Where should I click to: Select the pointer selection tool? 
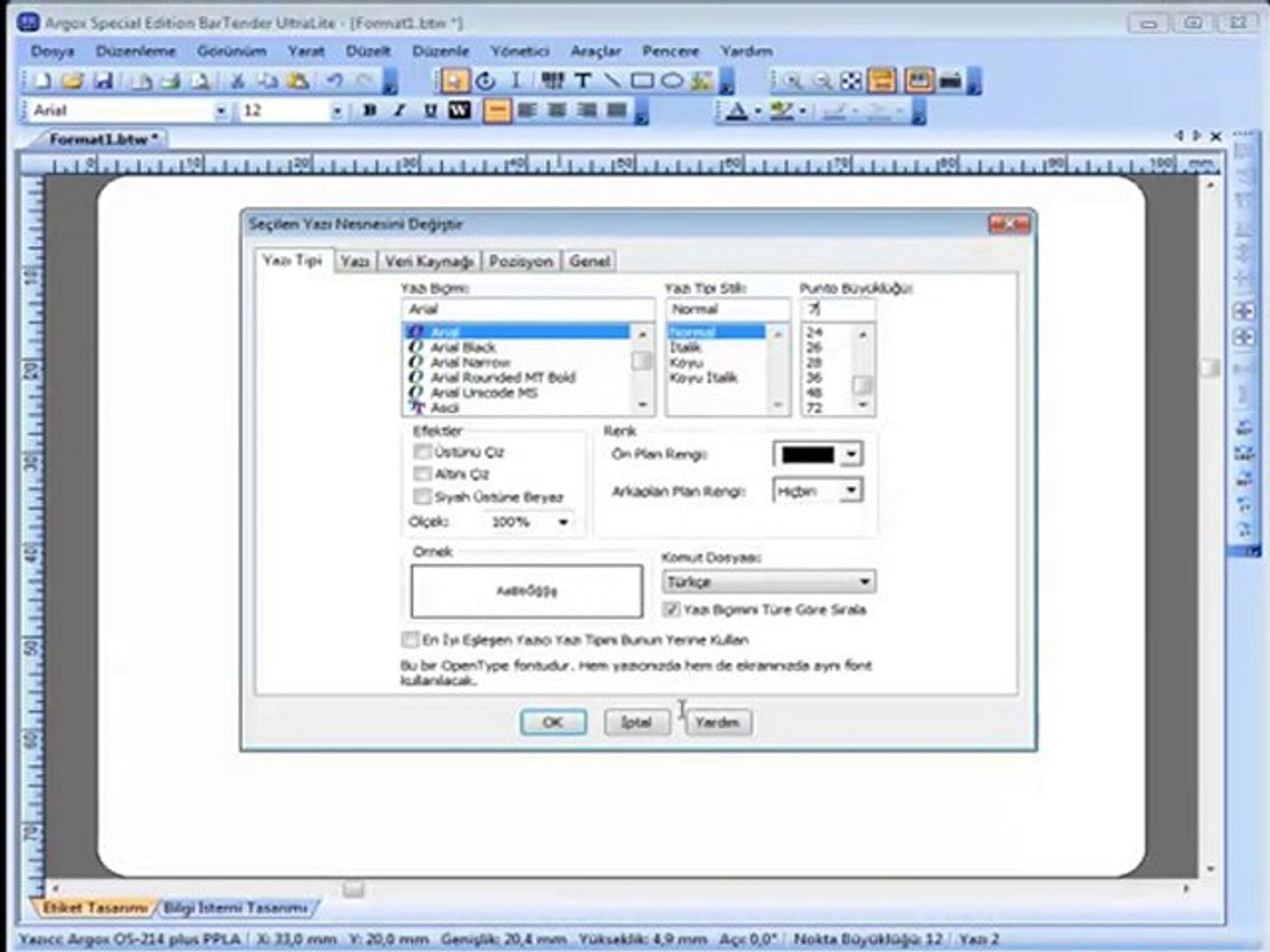(454, 82)
